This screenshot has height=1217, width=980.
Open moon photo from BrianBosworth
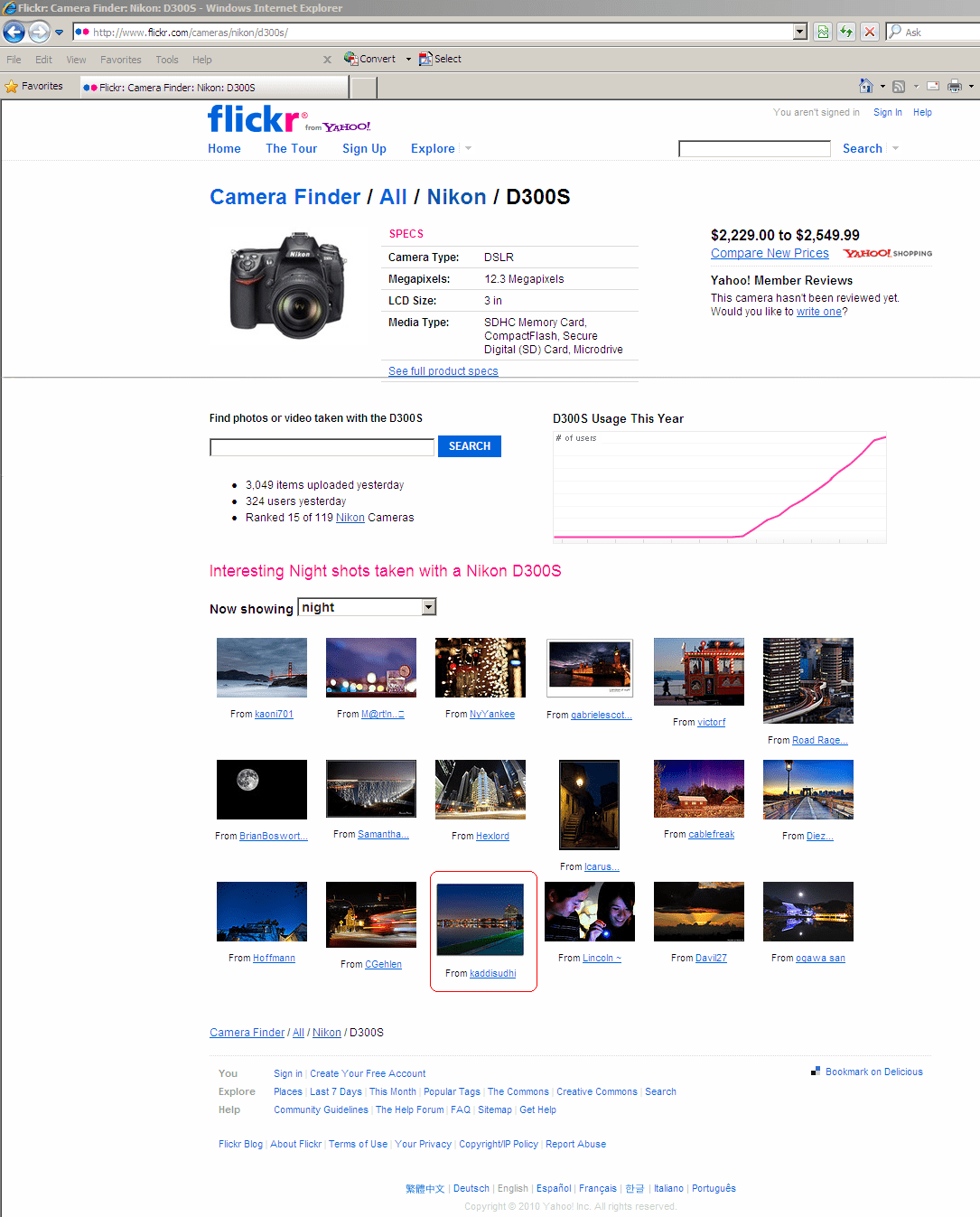[262, 790]
